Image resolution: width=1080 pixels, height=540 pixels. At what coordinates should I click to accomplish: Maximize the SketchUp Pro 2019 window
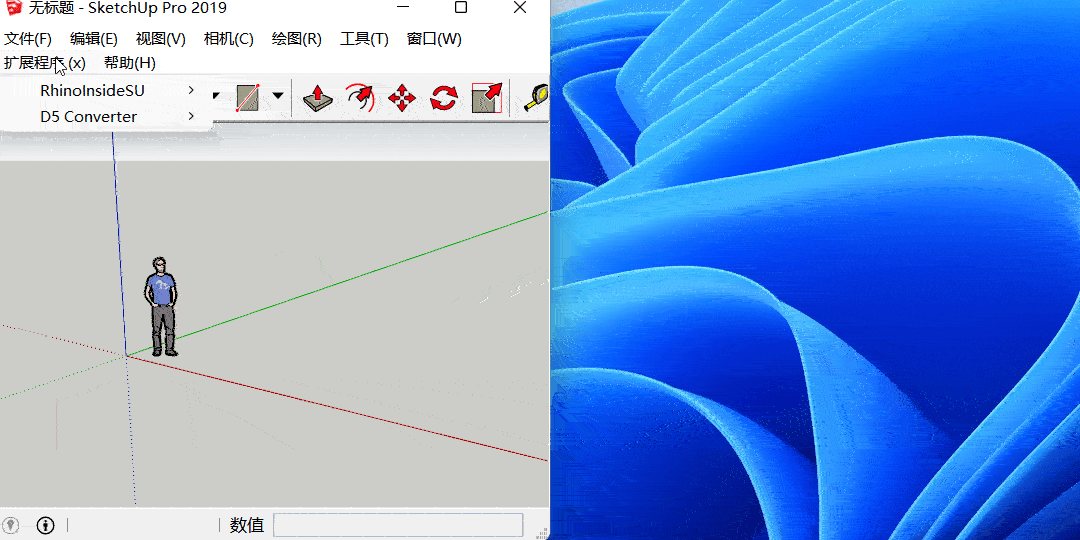click(461, 8)
